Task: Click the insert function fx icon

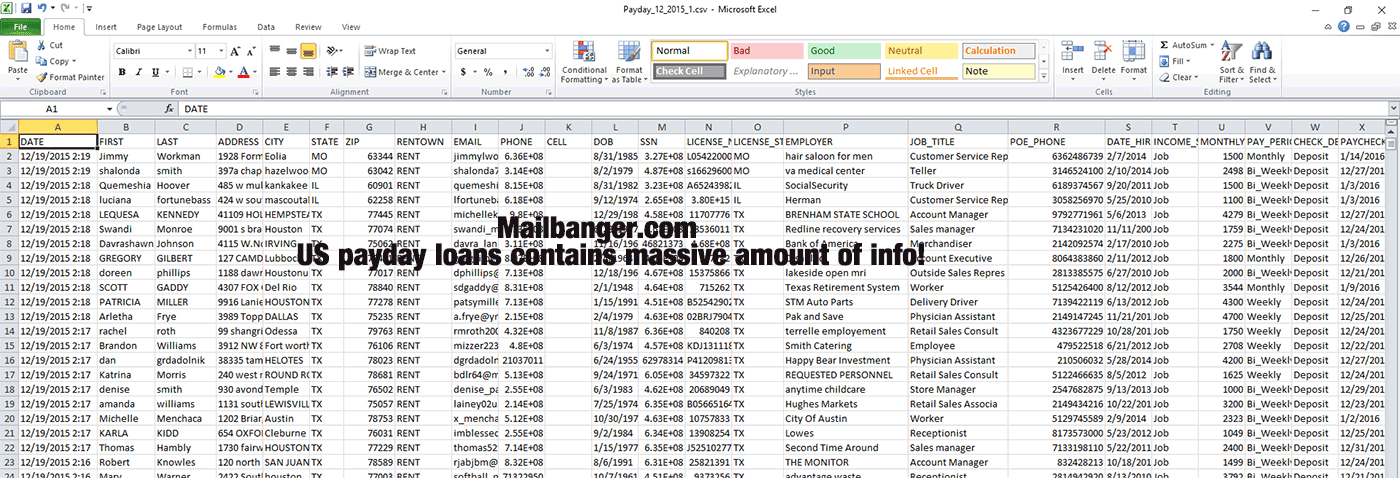Action: click(168, 108)
